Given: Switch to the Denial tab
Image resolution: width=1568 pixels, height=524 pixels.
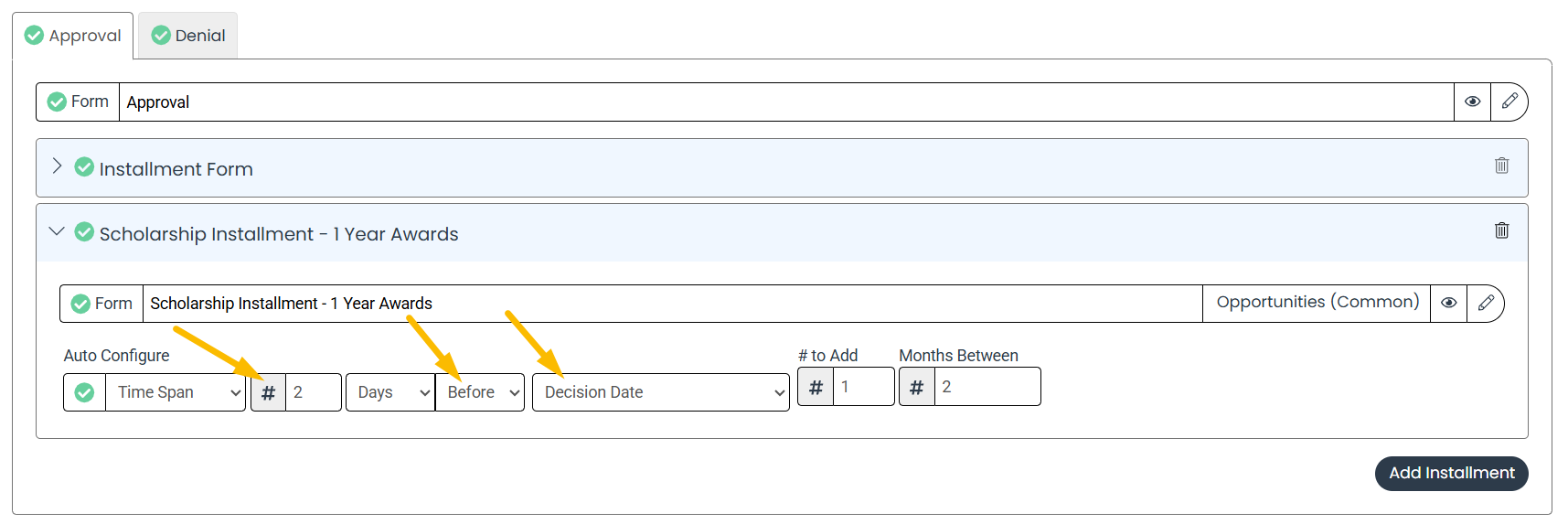Looking at the screenshot, I should (x=187, y=36).
